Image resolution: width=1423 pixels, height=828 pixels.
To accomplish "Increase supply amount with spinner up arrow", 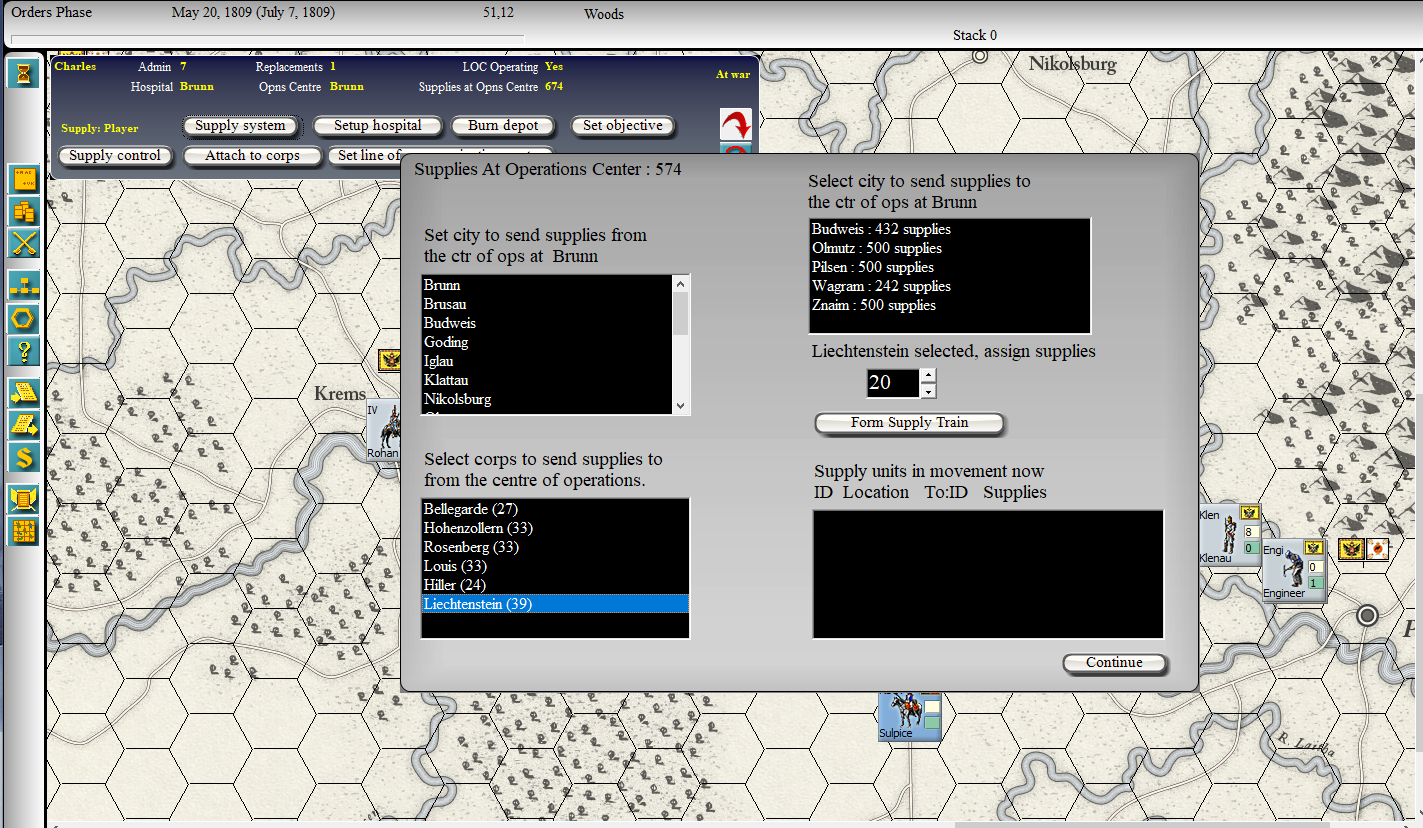I will (x=928, y=376).
